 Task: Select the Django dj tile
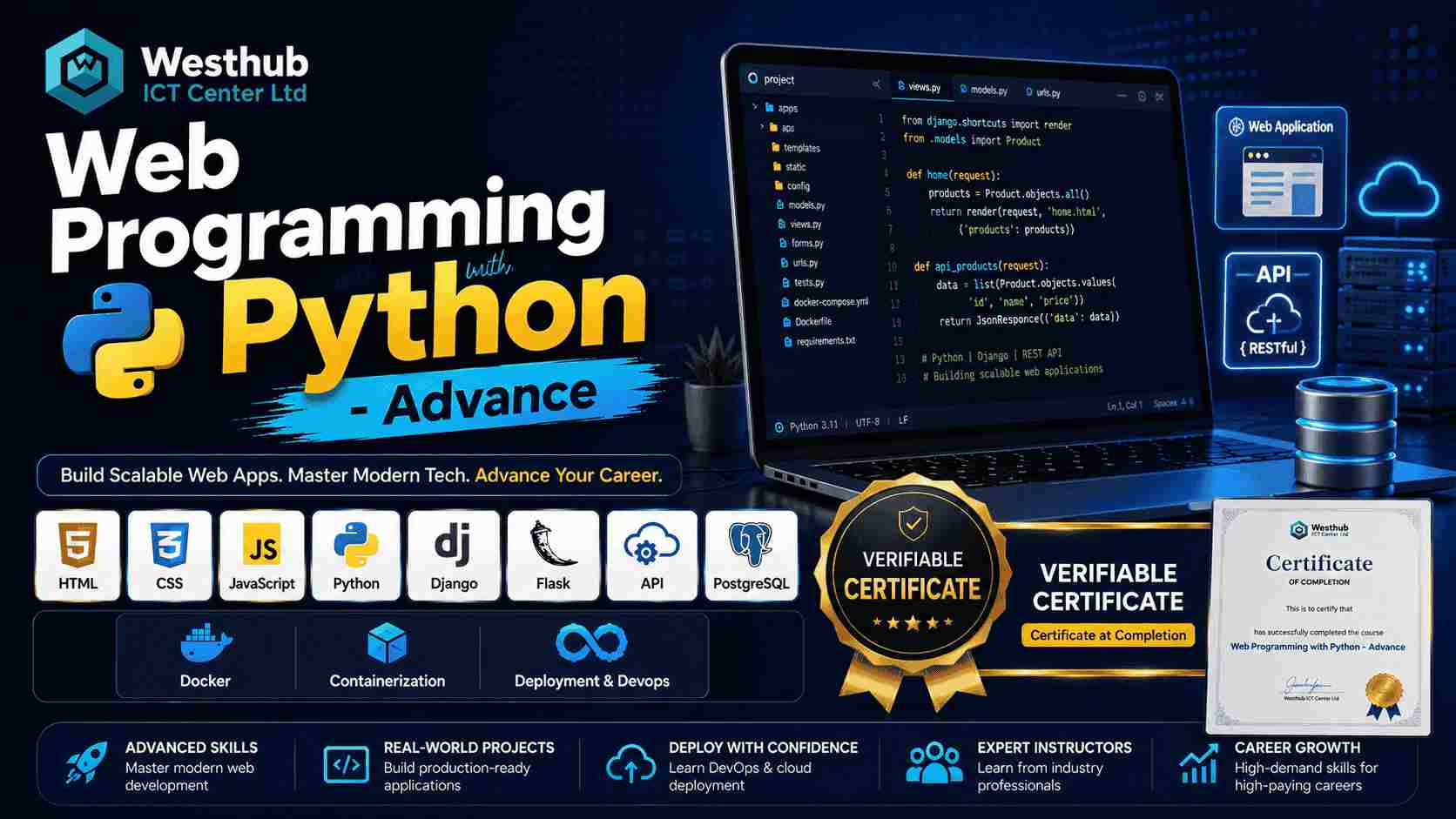(454, 555)
